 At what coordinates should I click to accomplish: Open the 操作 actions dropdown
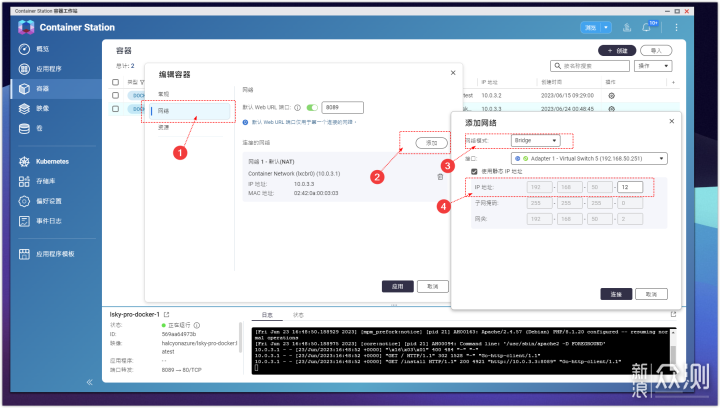tap(653, 66)
